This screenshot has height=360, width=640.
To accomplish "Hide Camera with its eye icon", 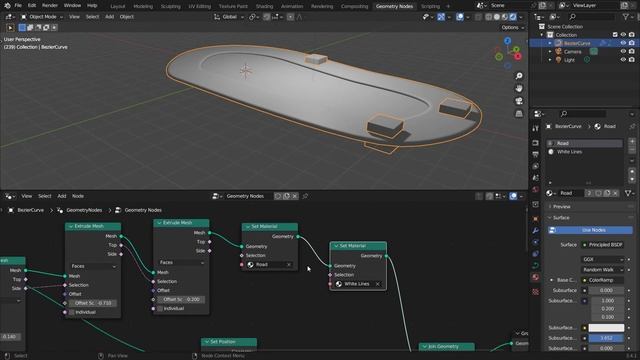I will click(623, 52).
